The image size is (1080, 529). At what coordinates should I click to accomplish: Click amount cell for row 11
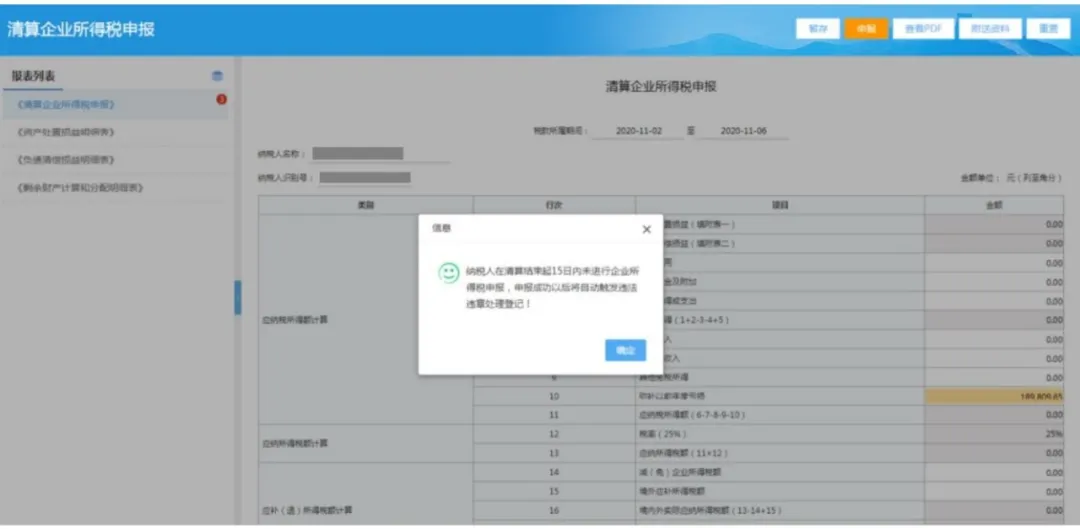click(994, 415)
